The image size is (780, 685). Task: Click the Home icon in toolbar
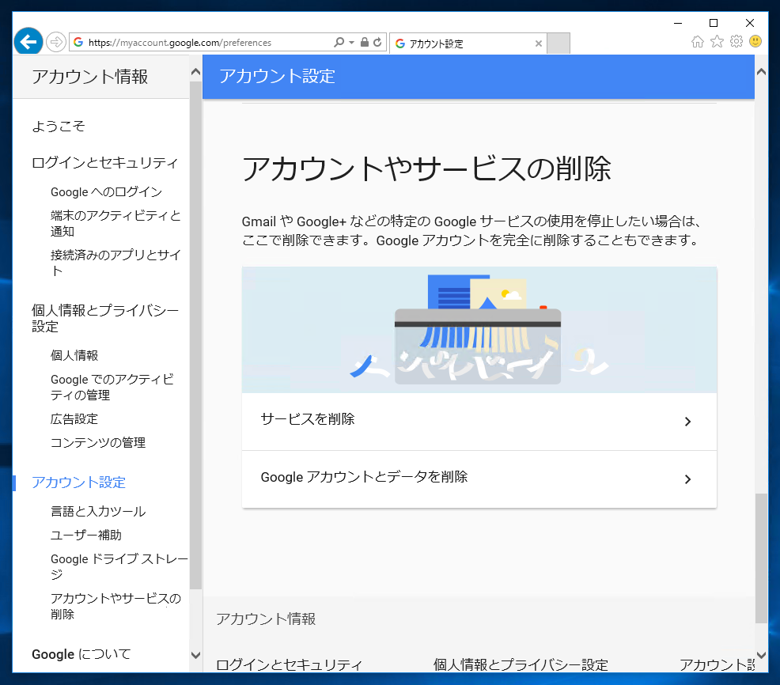pos(698,42)
